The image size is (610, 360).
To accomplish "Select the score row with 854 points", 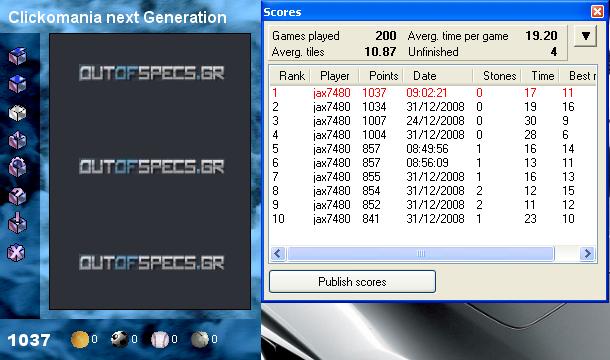I will 433,191.
